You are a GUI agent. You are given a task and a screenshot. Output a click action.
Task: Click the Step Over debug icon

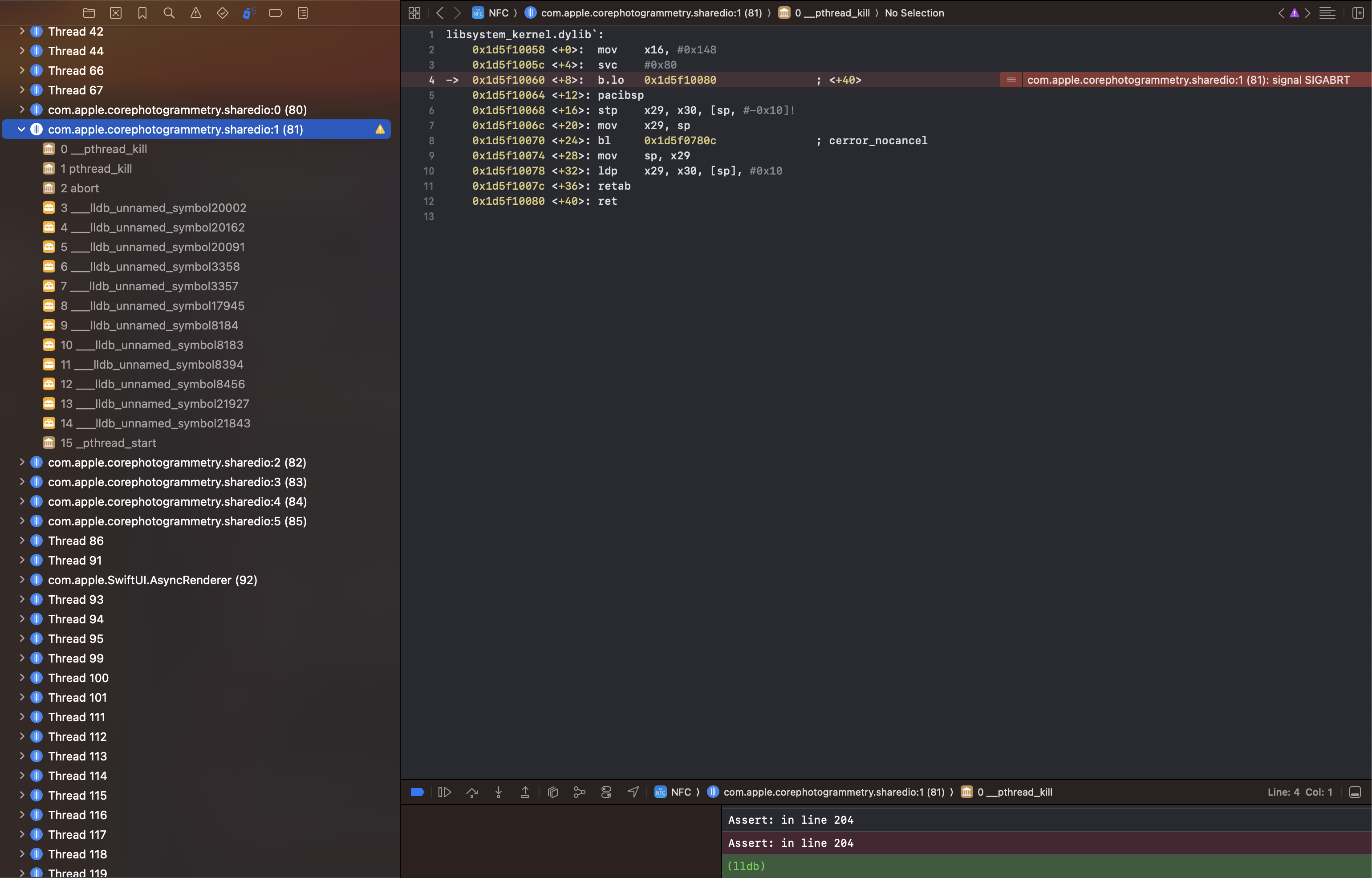click(x=472, y=792)
